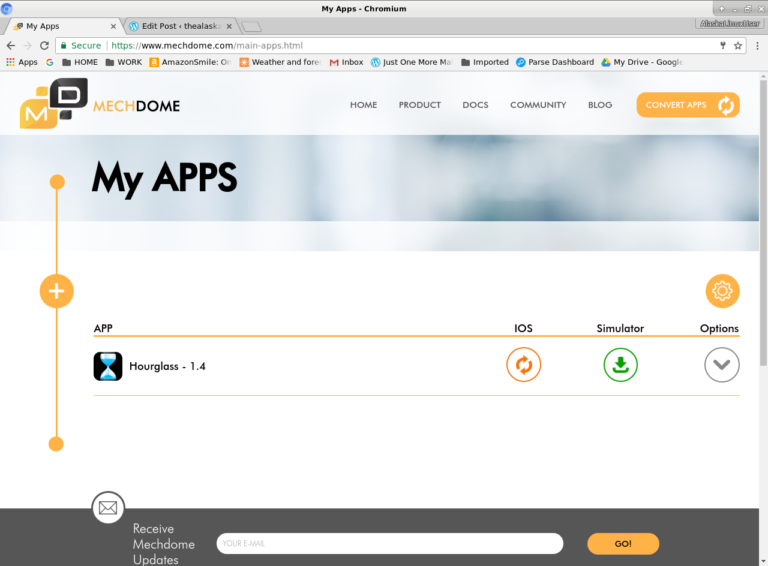
Task: Click the YOUR E-MAIL input field
Action: pos(389,544)
